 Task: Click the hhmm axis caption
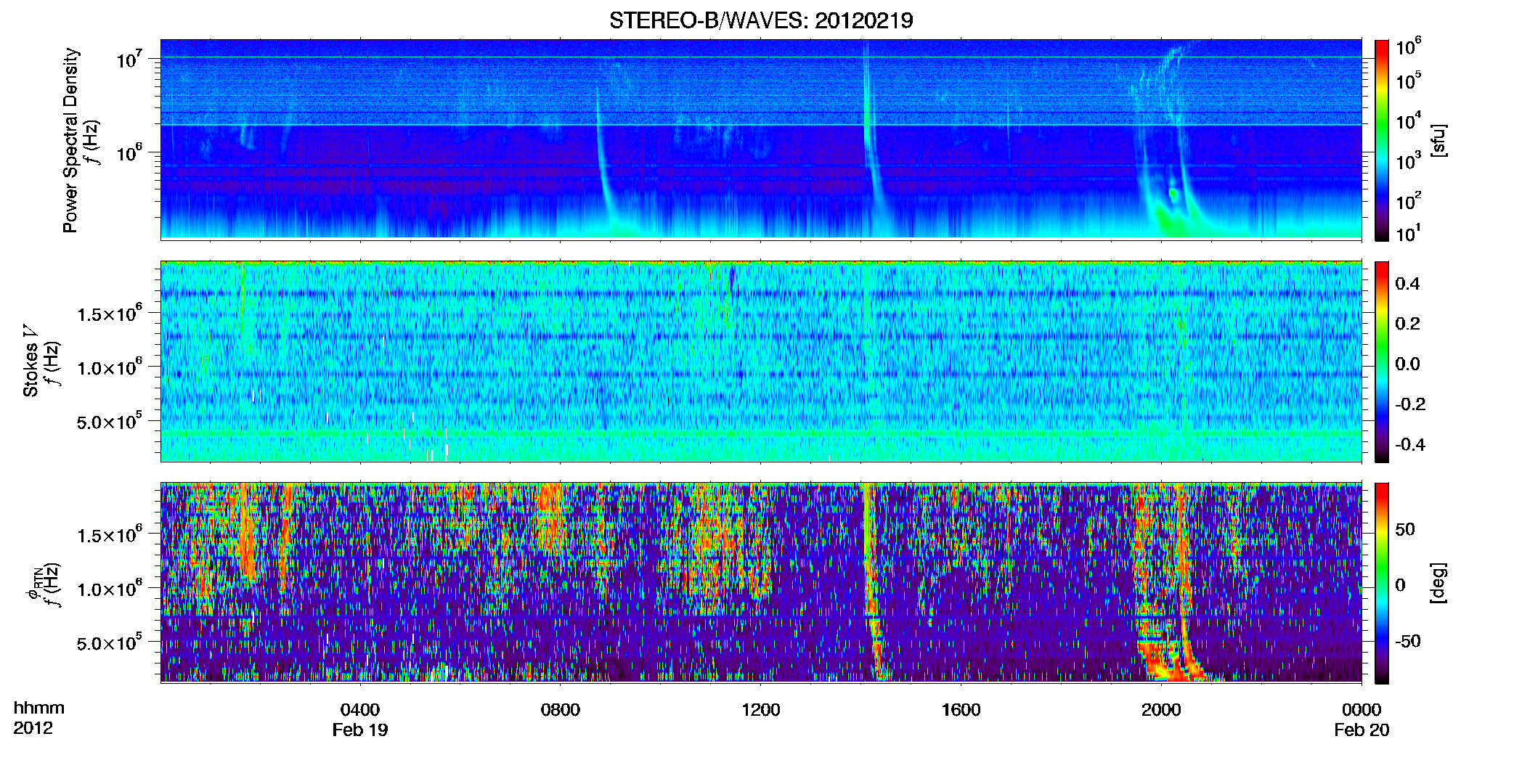pos(39,709)
